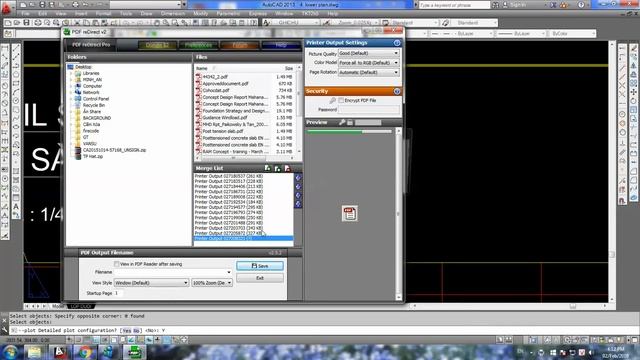Click the Security section help icon
The height and width of the screenshot is (360, 640).
point(397,91)
